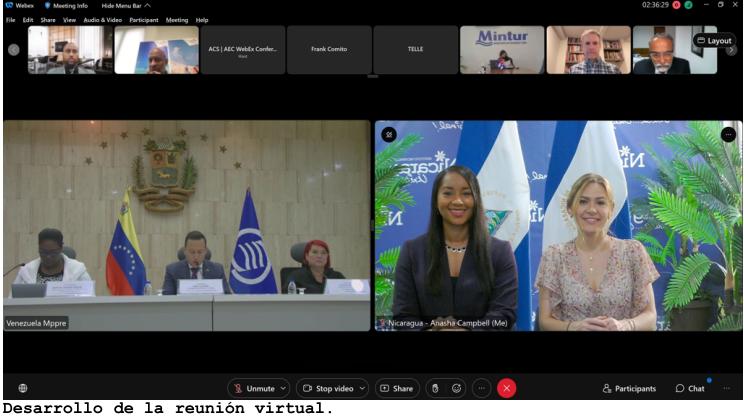The width and height of the screenshot is (744, 420).
Task: Open the Participants panel
Action: coord(629,388)
